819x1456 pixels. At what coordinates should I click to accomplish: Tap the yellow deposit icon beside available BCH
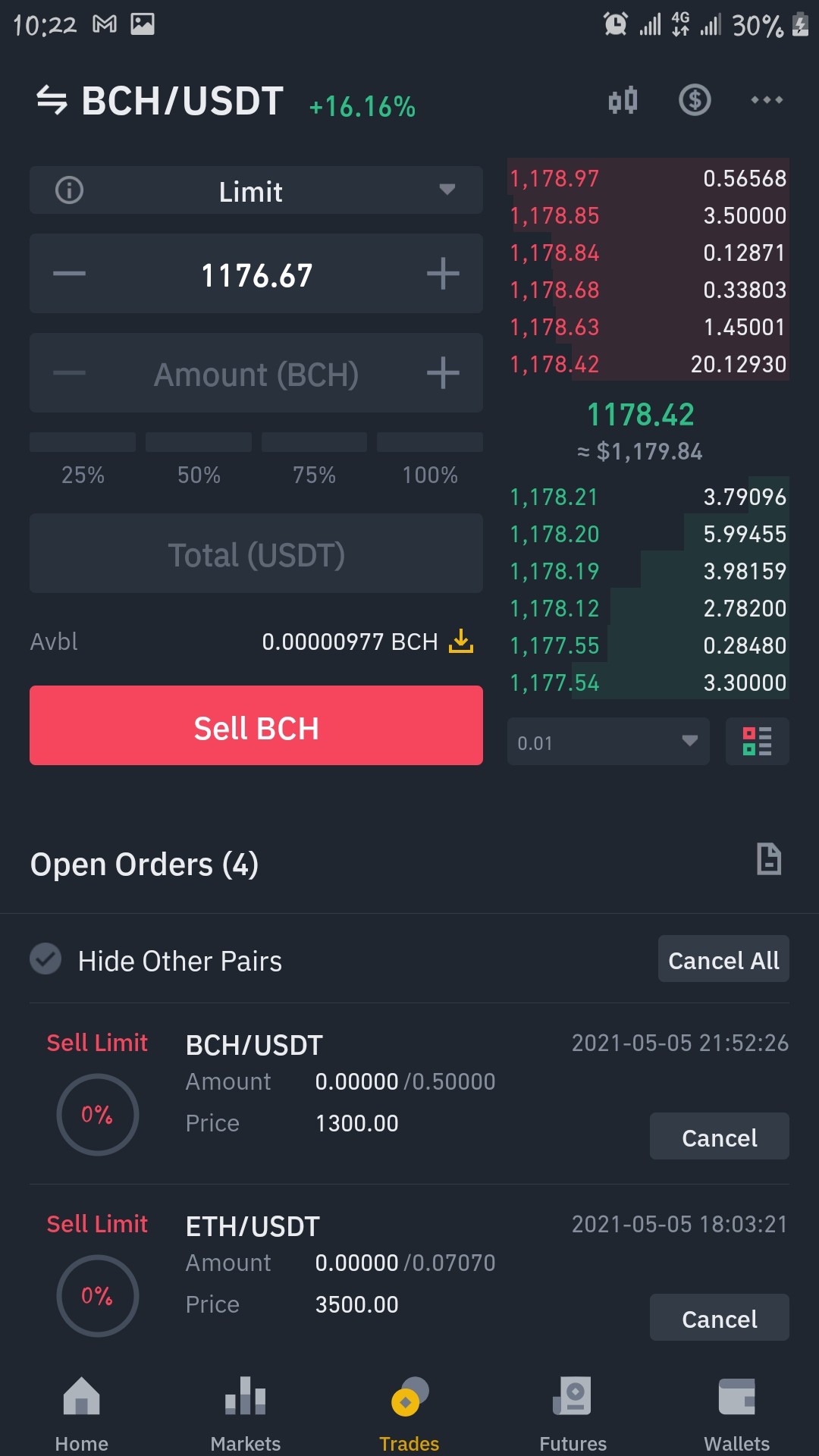click(x=461, y=642)
